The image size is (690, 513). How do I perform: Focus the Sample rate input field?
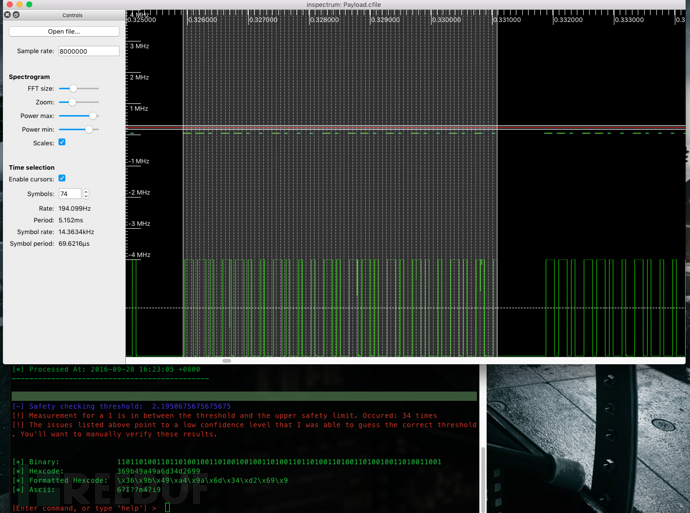[x=88, y=51]
